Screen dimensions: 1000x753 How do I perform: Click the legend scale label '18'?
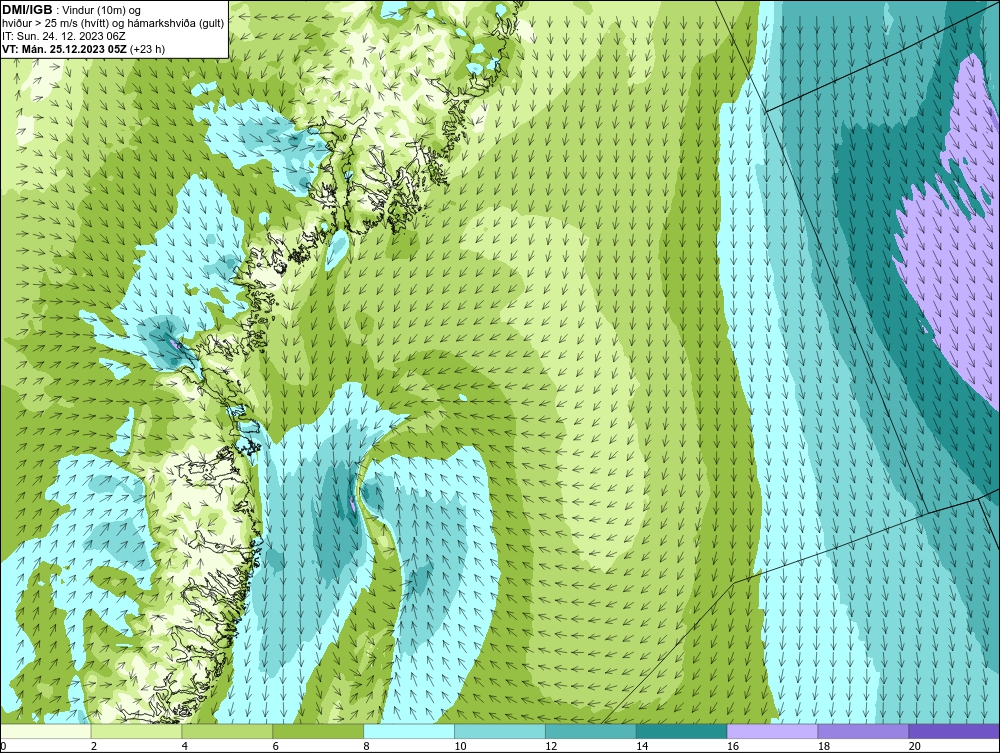[823, 746]
